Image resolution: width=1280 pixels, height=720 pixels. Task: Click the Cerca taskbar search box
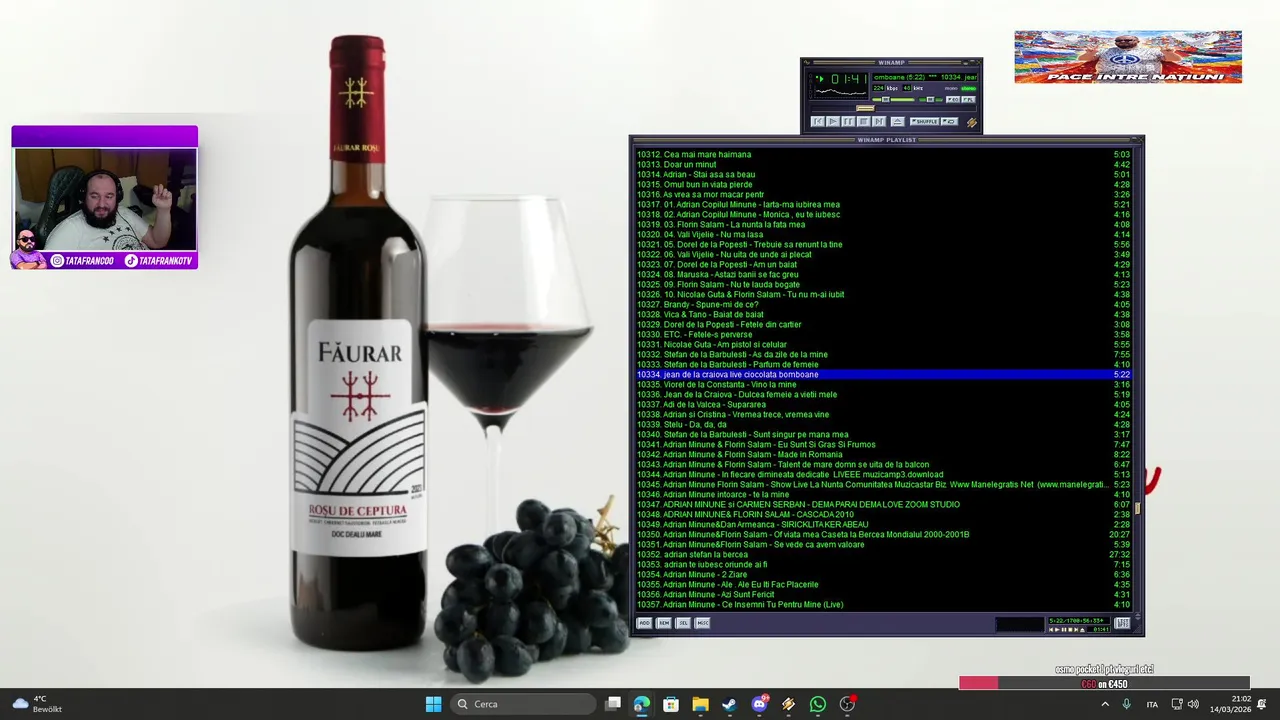point(523,704)
